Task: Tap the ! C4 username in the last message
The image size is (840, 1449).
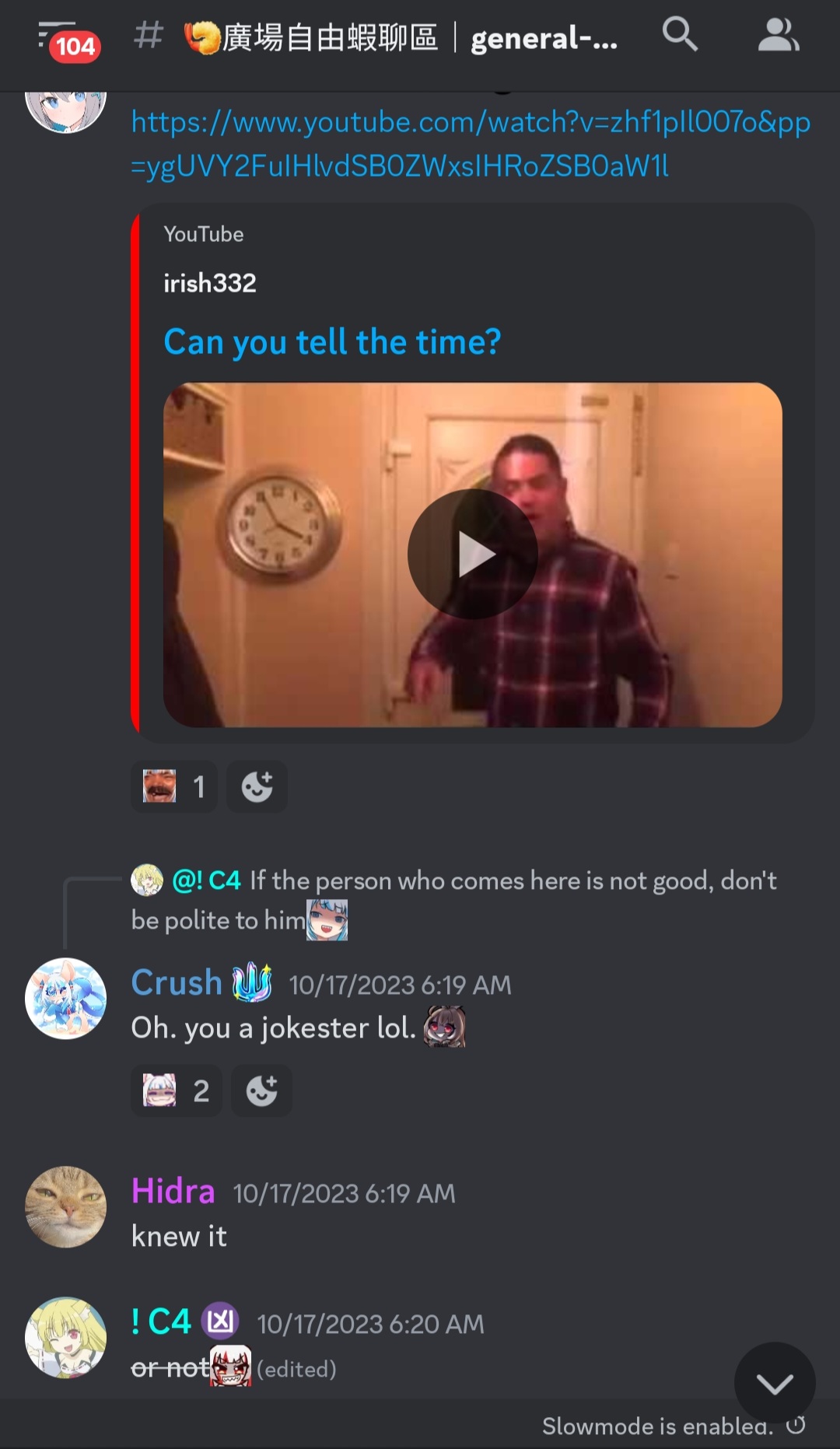Action: tap(161, 1321)
